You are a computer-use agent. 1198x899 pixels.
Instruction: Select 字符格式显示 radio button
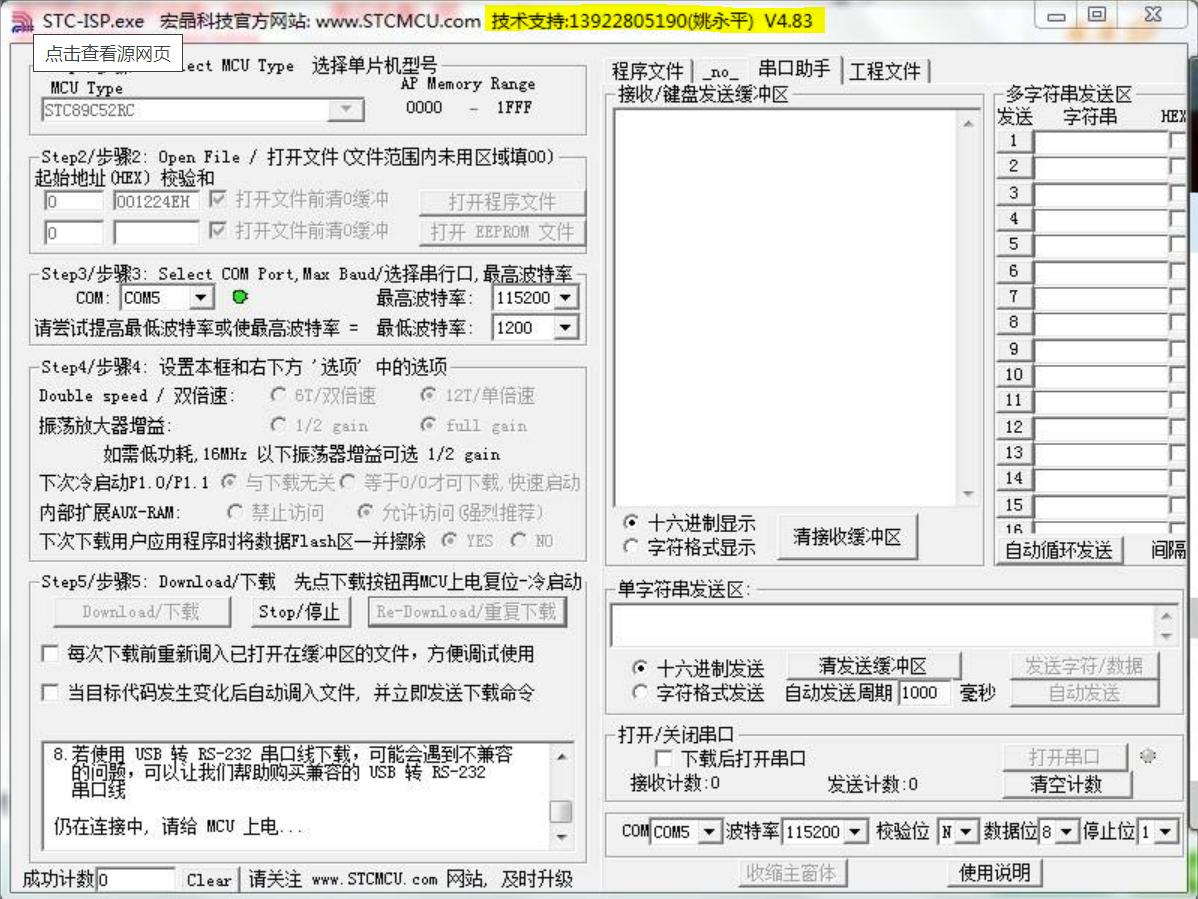(630, 547)
